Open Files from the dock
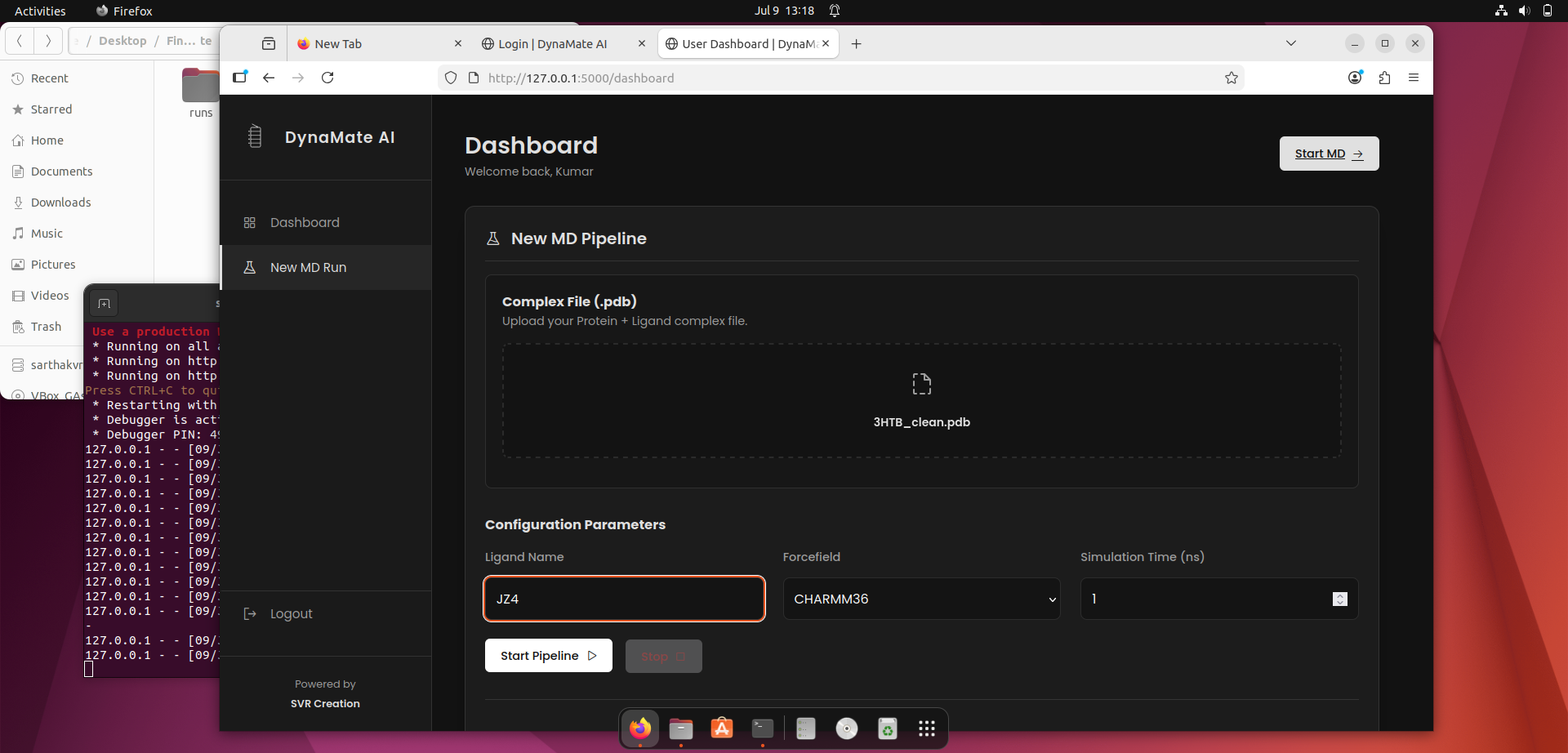 pos(681,728)
